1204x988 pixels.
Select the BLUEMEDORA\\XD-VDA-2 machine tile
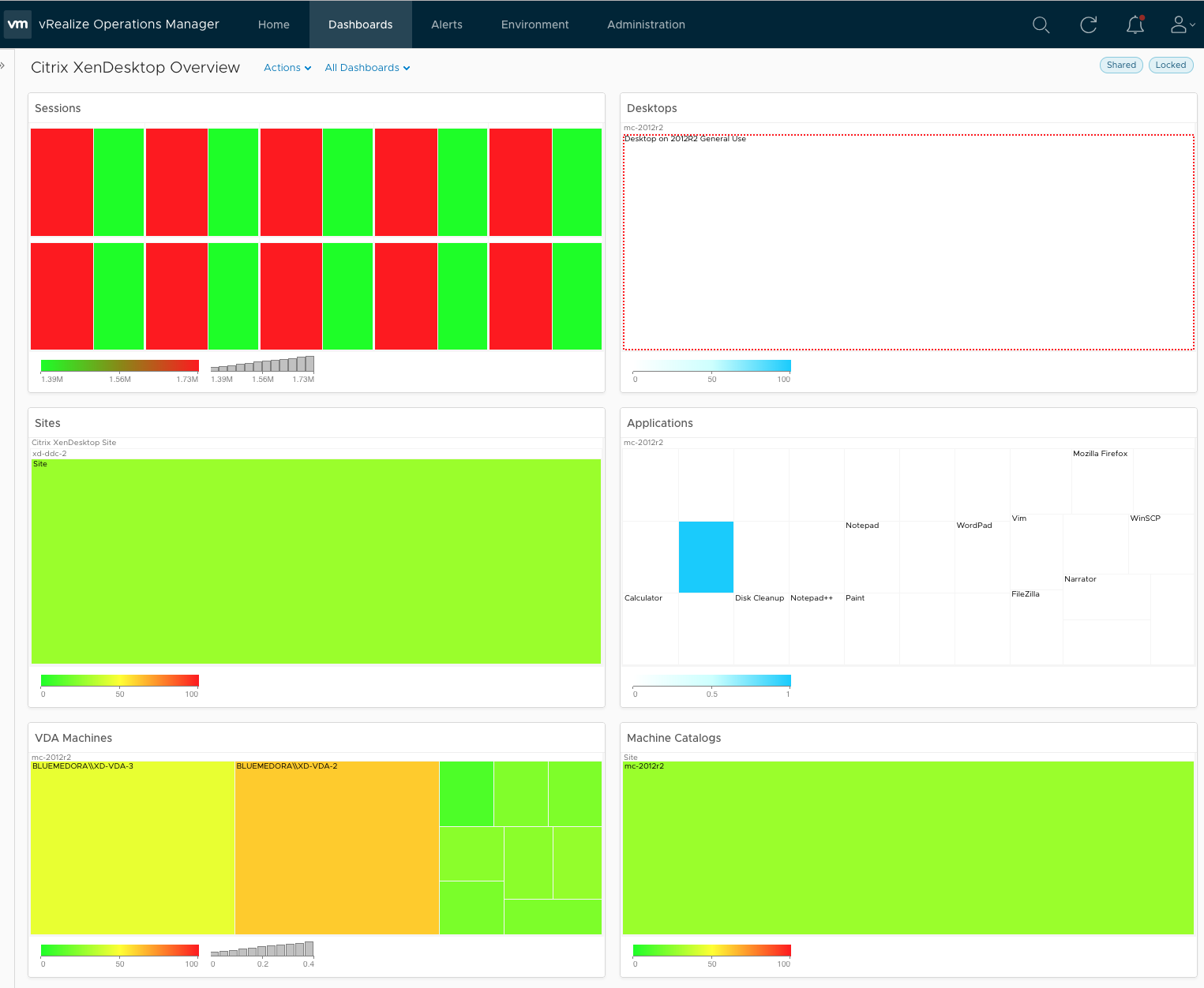pos(337,848)
